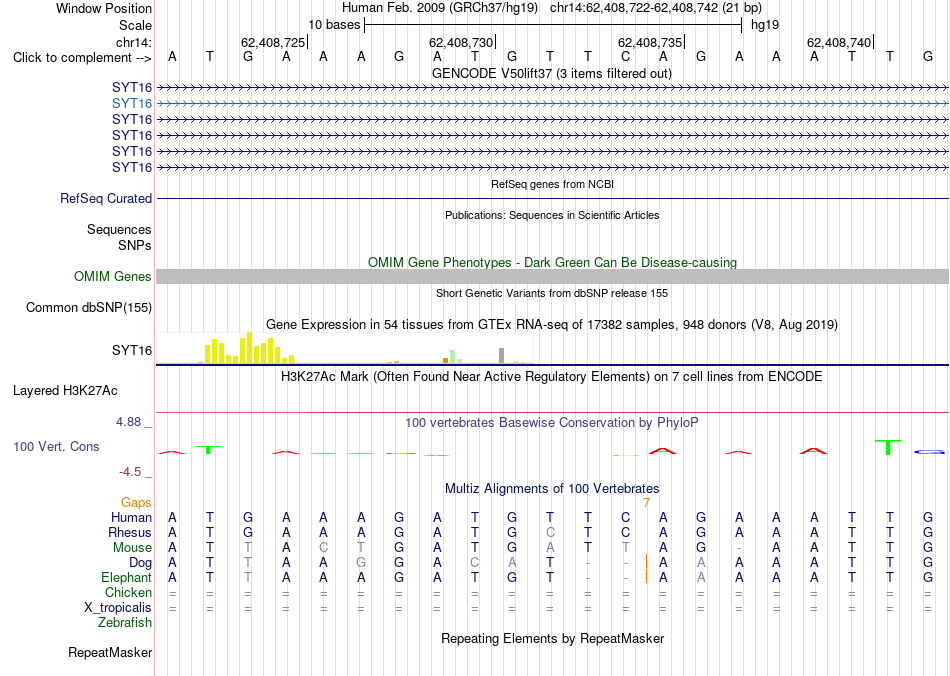The image size is (950, 676).
Task: Click the orange insertion bar in Dog row
Action: point(646,562)
